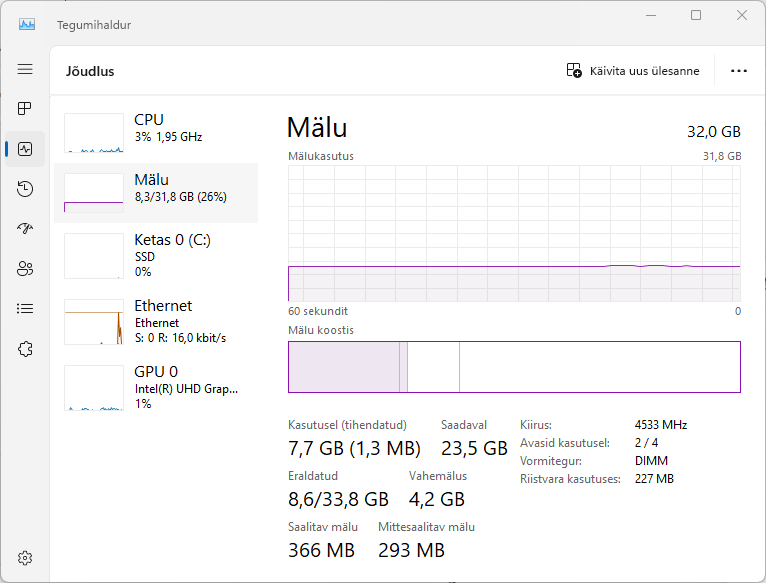Screen dimensions: 766x583
Task: Click the 'Riistvara kasutuses:' label
Action: point(570,479)
